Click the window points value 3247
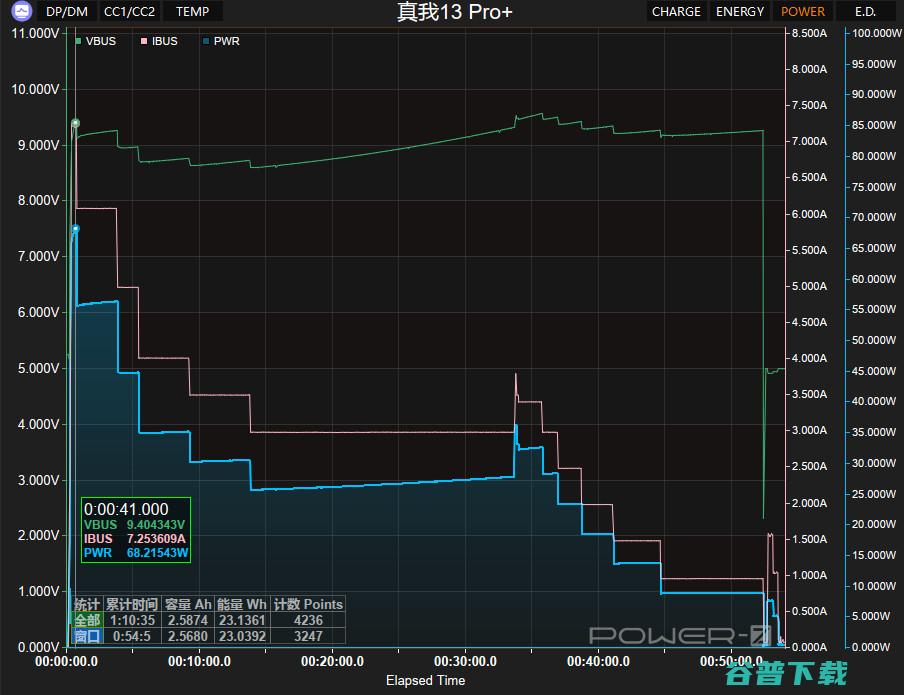The height and width of the screenshot is (695, 904). pos(308,636)
